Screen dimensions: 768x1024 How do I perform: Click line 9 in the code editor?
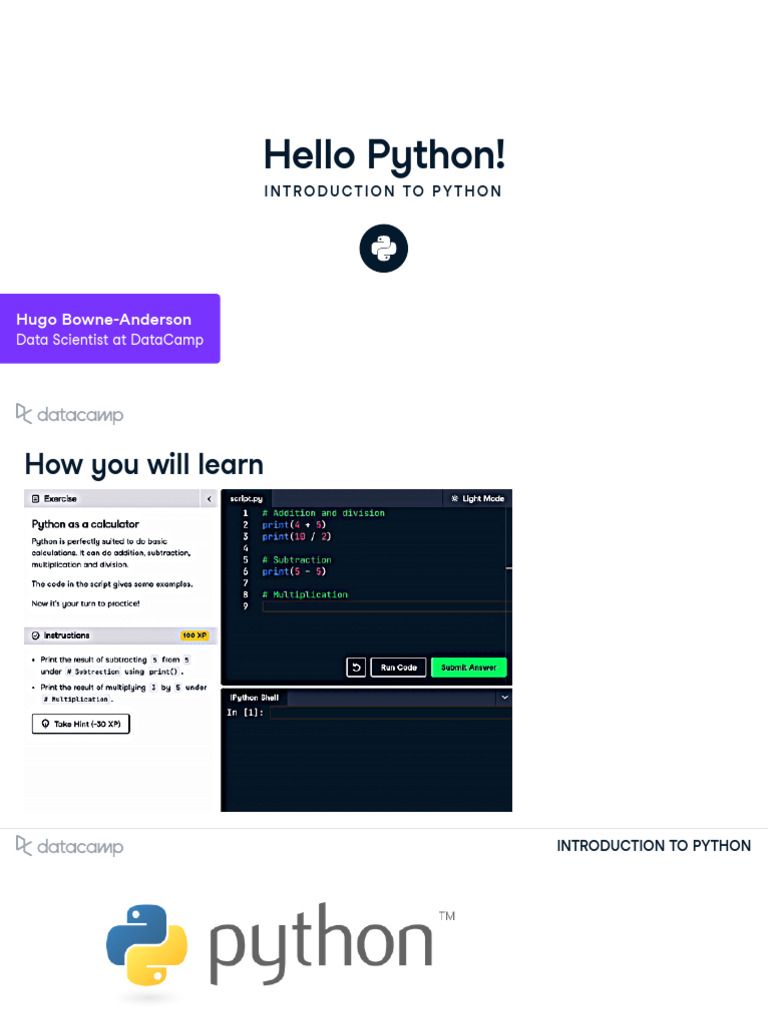pos(387,606)
